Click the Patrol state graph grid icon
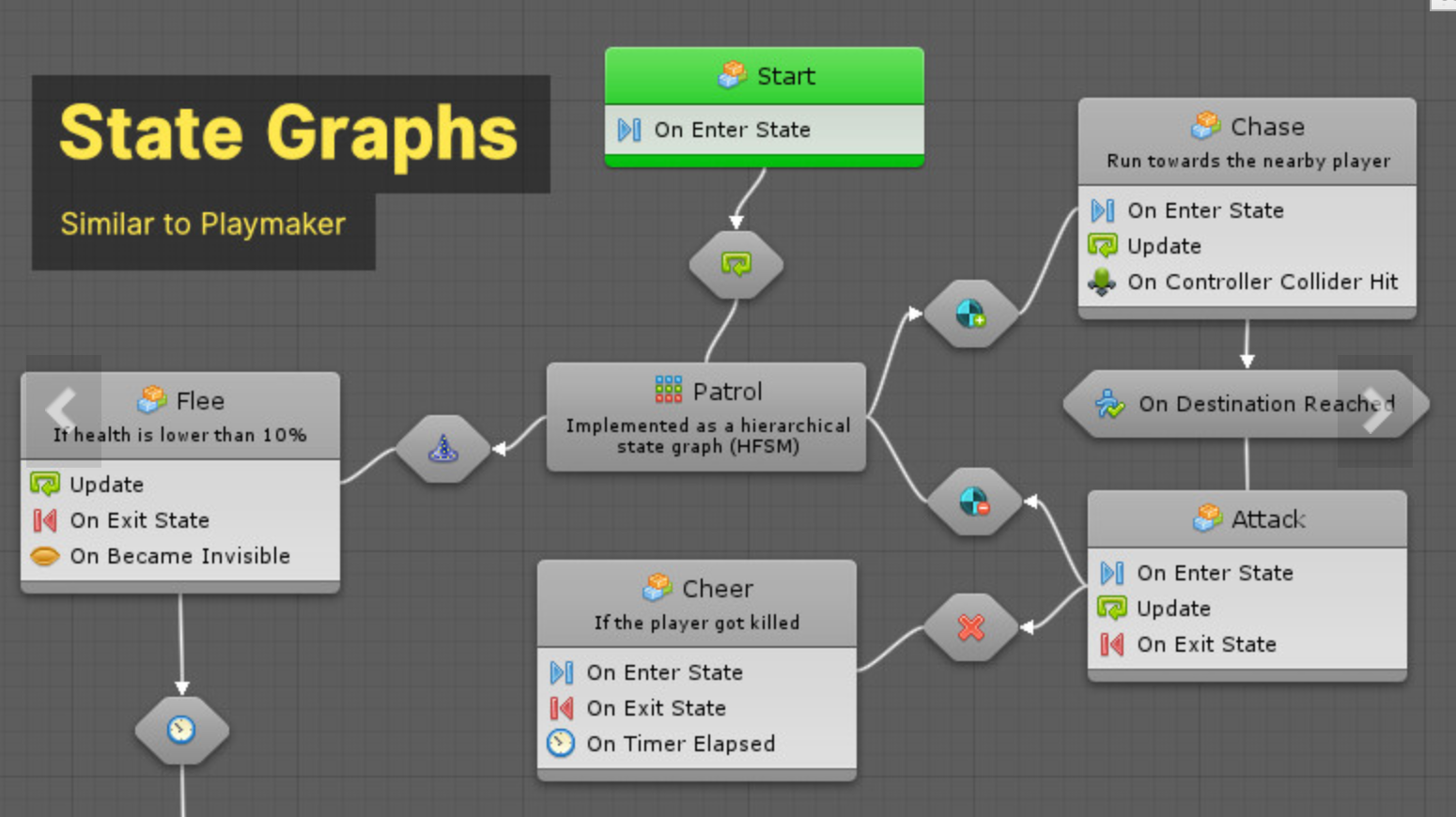 pos(668,390)
